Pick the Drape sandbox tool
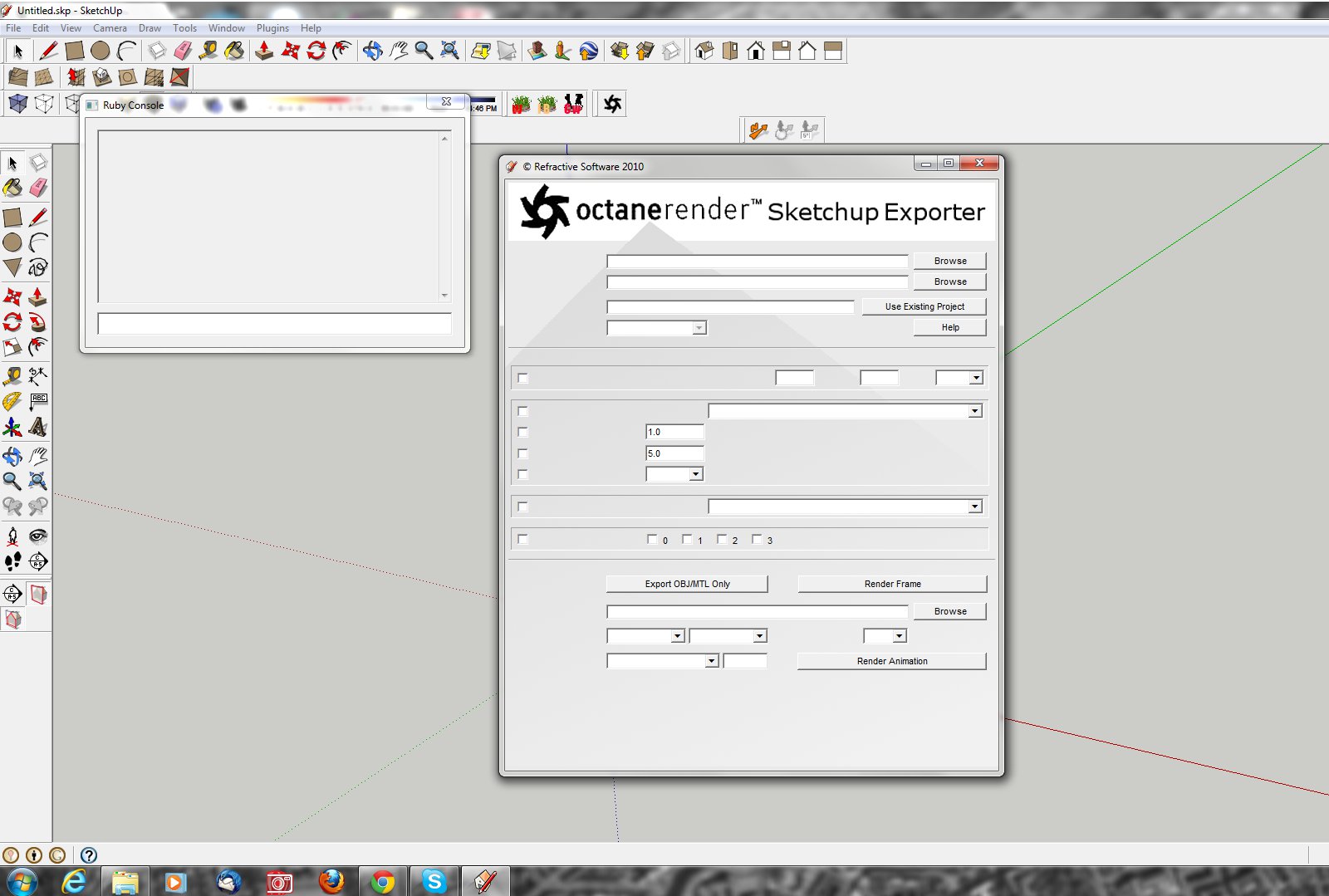1329x896 pixels. 127,77
